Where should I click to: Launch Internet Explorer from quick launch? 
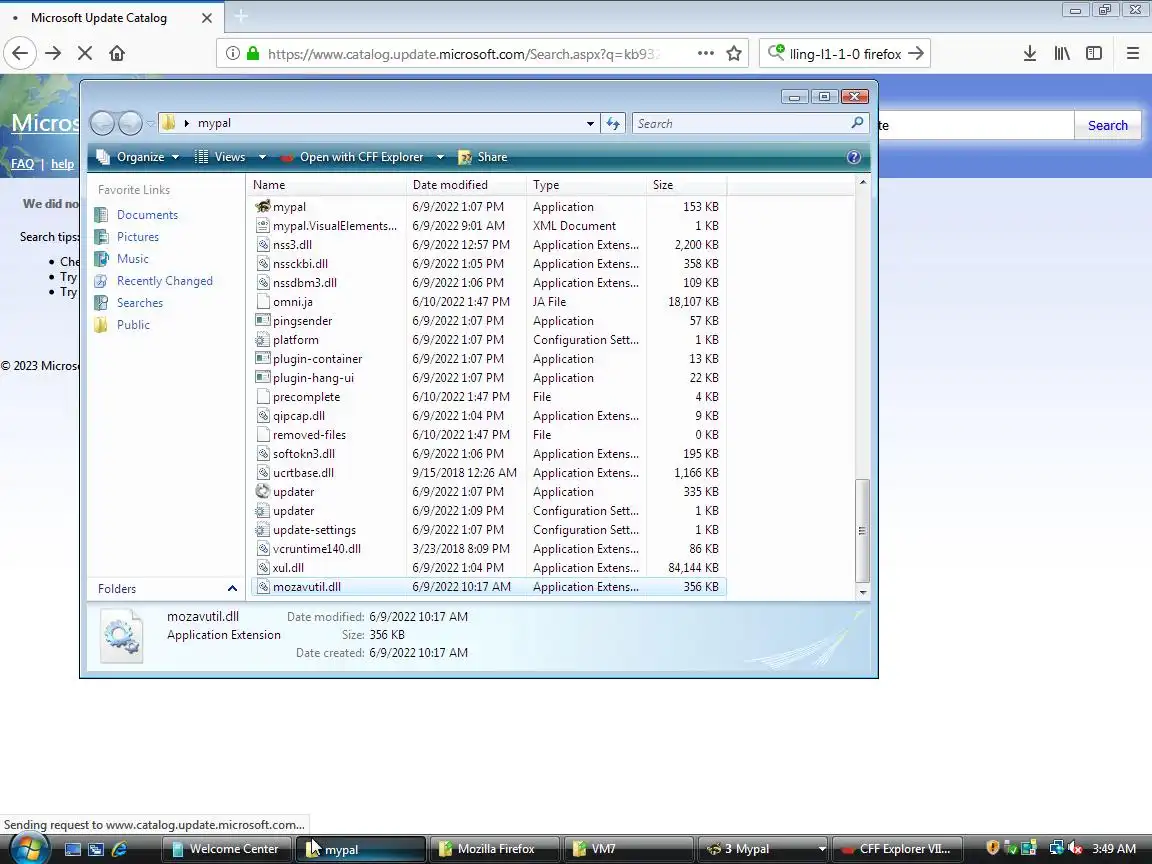coord(119,849)
